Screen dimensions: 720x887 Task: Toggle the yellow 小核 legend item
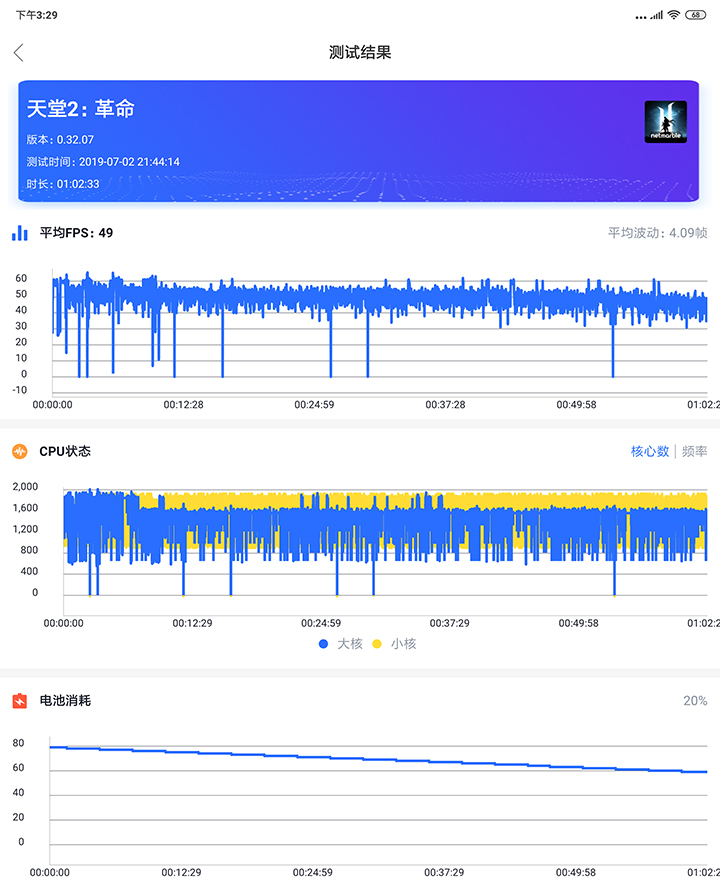pos(394,644)
